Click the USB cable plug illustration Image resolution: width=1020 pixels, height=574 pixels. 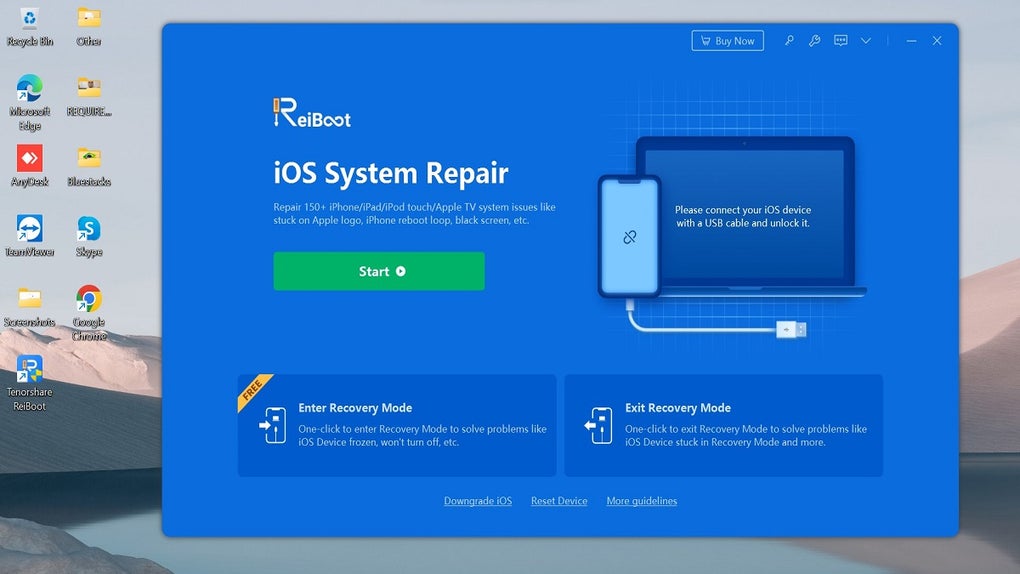pos(790,330)
